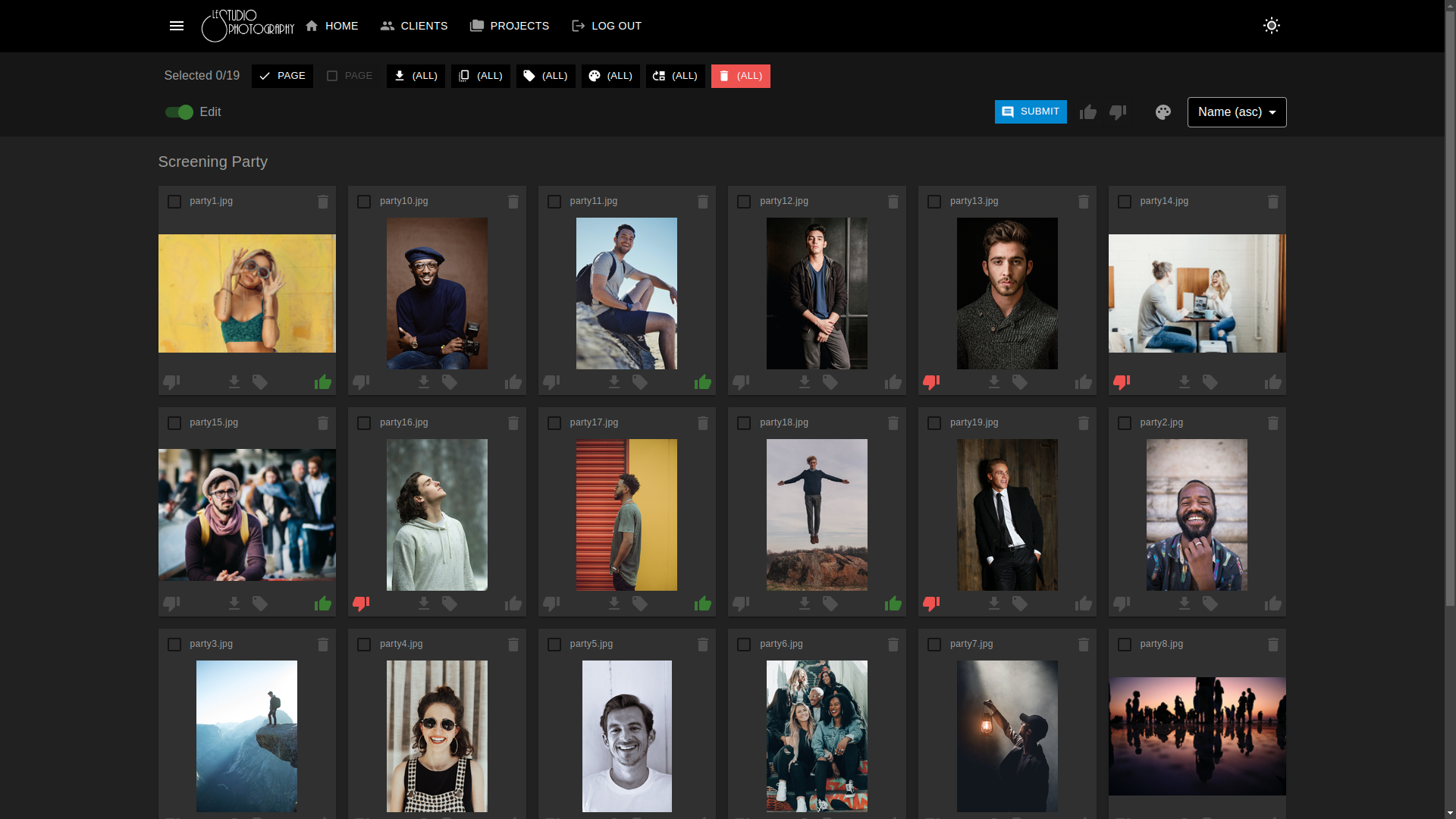Delete party12.jpg with trash icon
1456x819 pixels.
pos(893,202)
